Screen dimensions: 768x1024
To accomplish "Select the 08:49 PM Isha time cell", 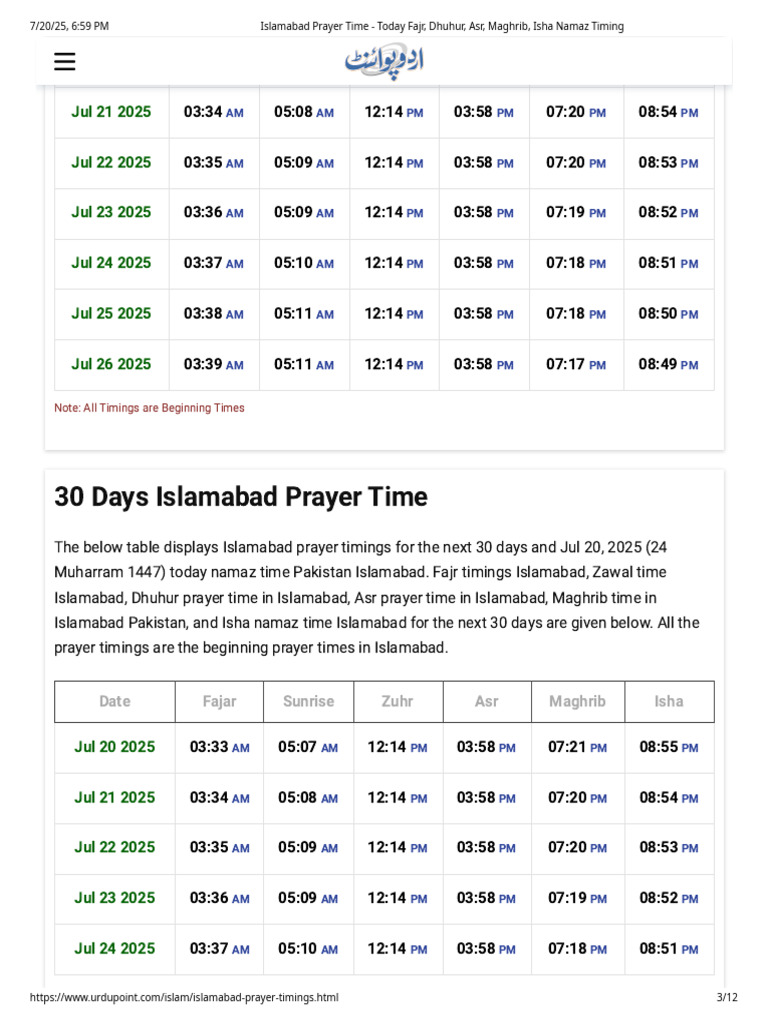I will (x=668, y=365).
